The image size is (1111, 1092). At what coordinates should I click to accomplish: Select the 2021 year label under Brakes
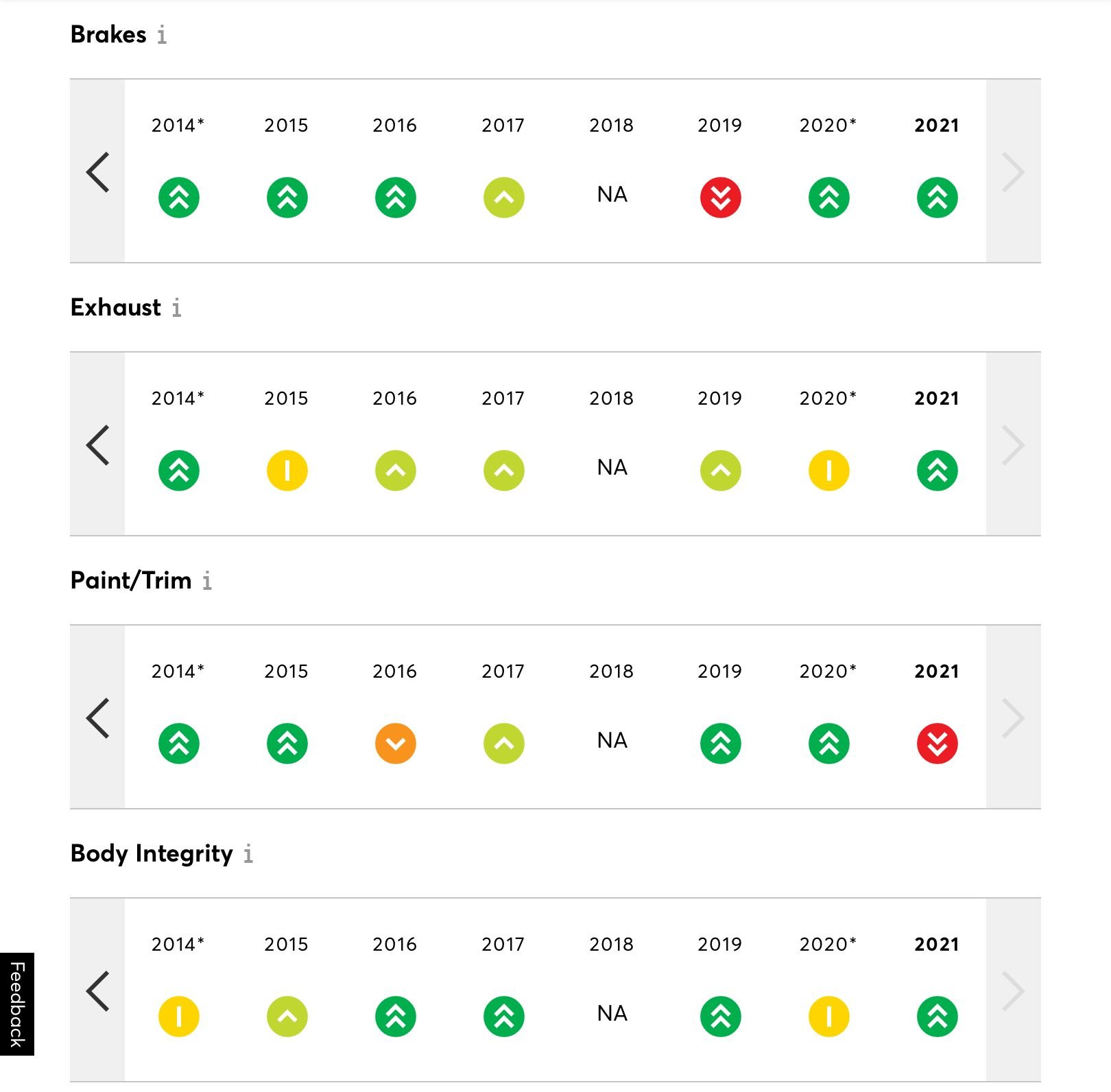click(937, 126)
